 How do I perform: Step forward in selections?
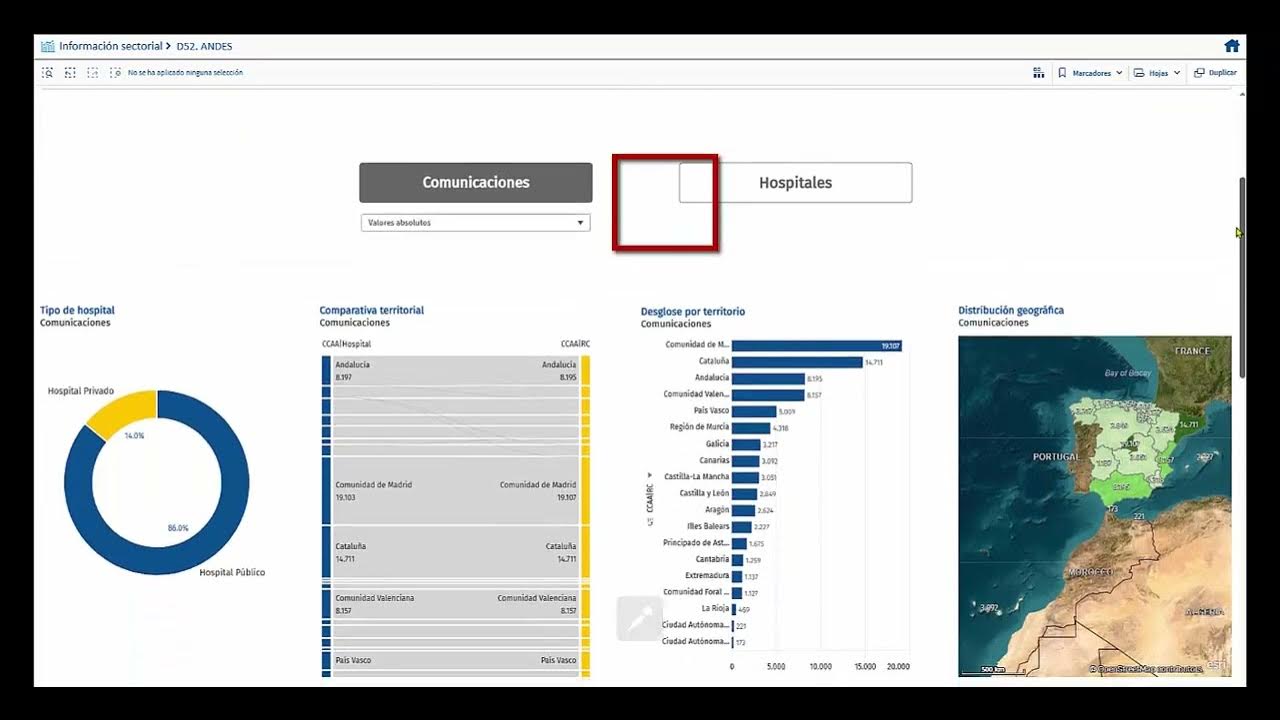click(92, 73)
